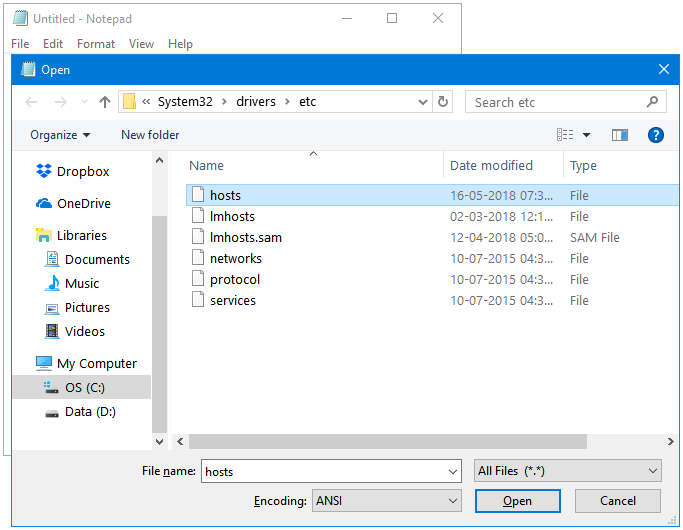Open the Music library

[x=82, y=283]
